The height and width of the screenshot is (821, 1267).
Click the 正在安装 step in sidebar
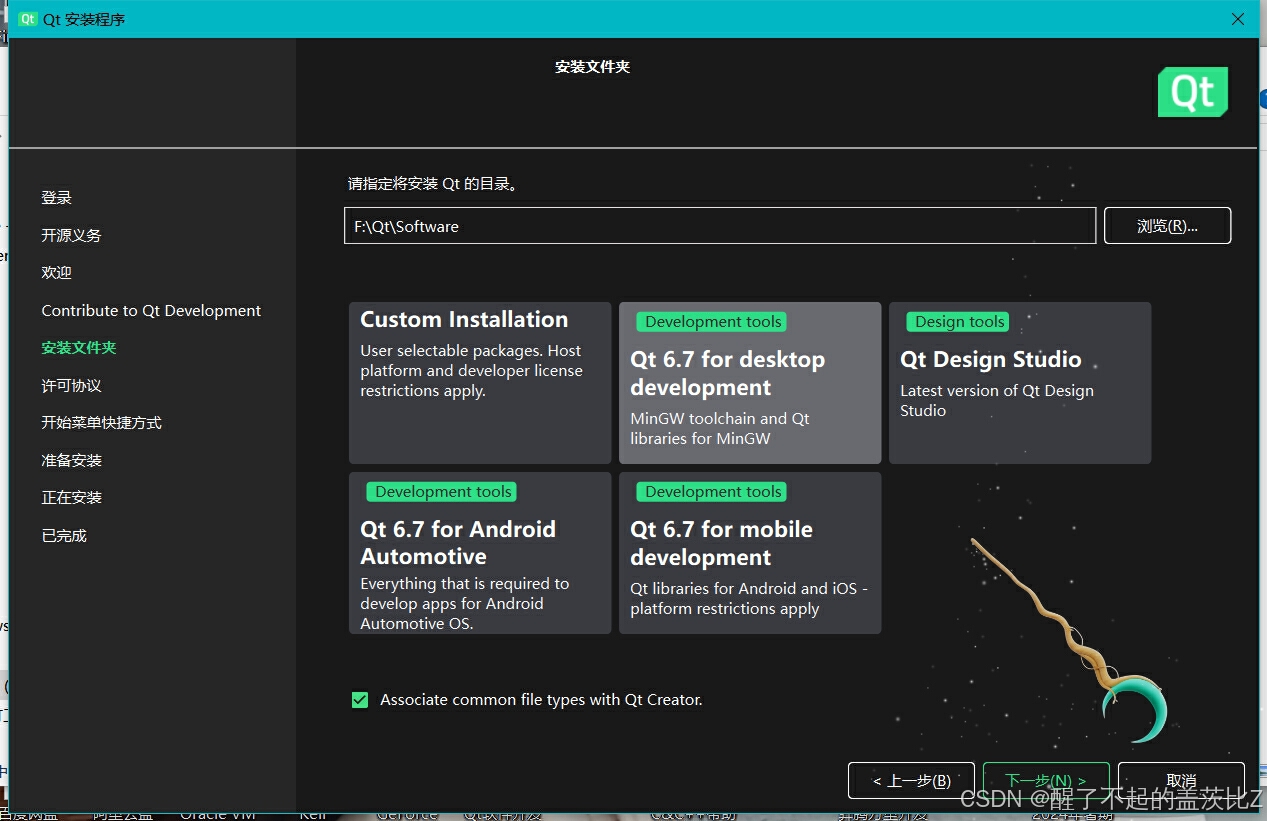tap(71, 498)
